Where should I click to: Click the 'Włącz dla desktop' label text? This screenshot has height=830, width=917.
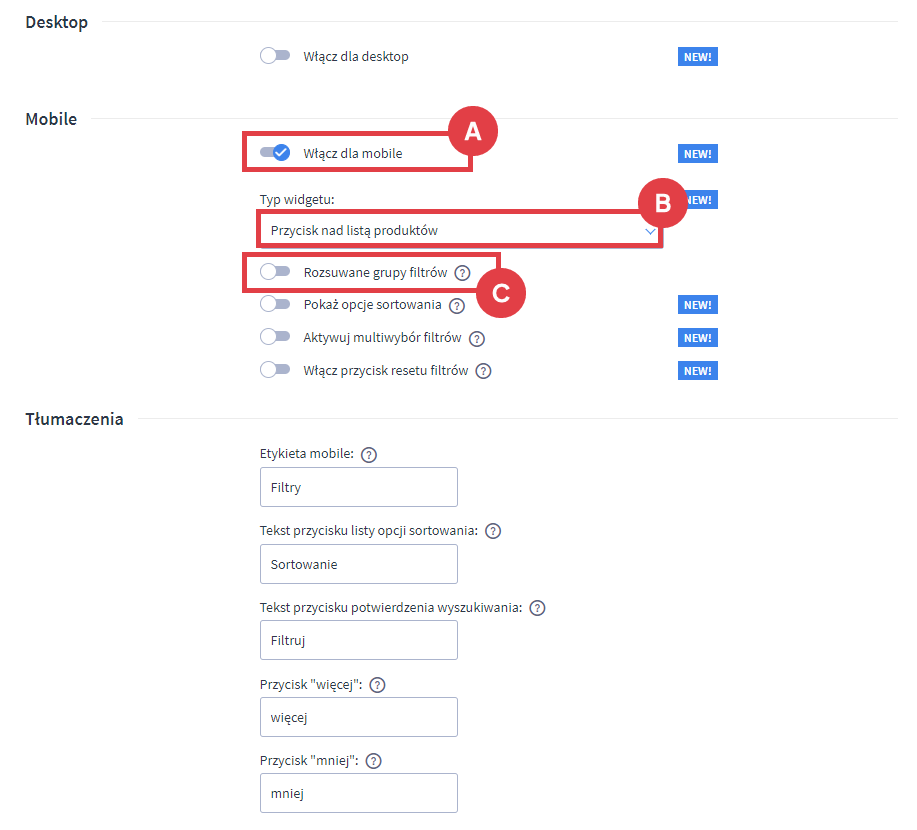coord(356,56)
